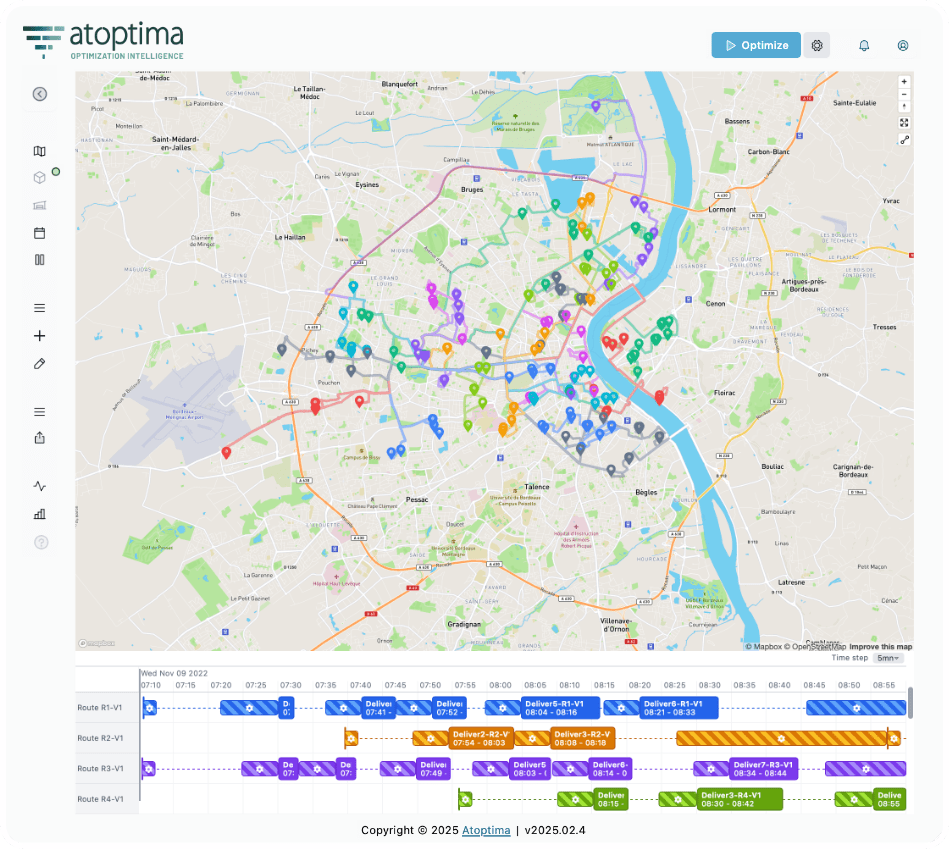This screenshot has width=949, height=849.
Task: Click the Deliver5-R1-V1 timeline block
Action: [x=561, y=708]
